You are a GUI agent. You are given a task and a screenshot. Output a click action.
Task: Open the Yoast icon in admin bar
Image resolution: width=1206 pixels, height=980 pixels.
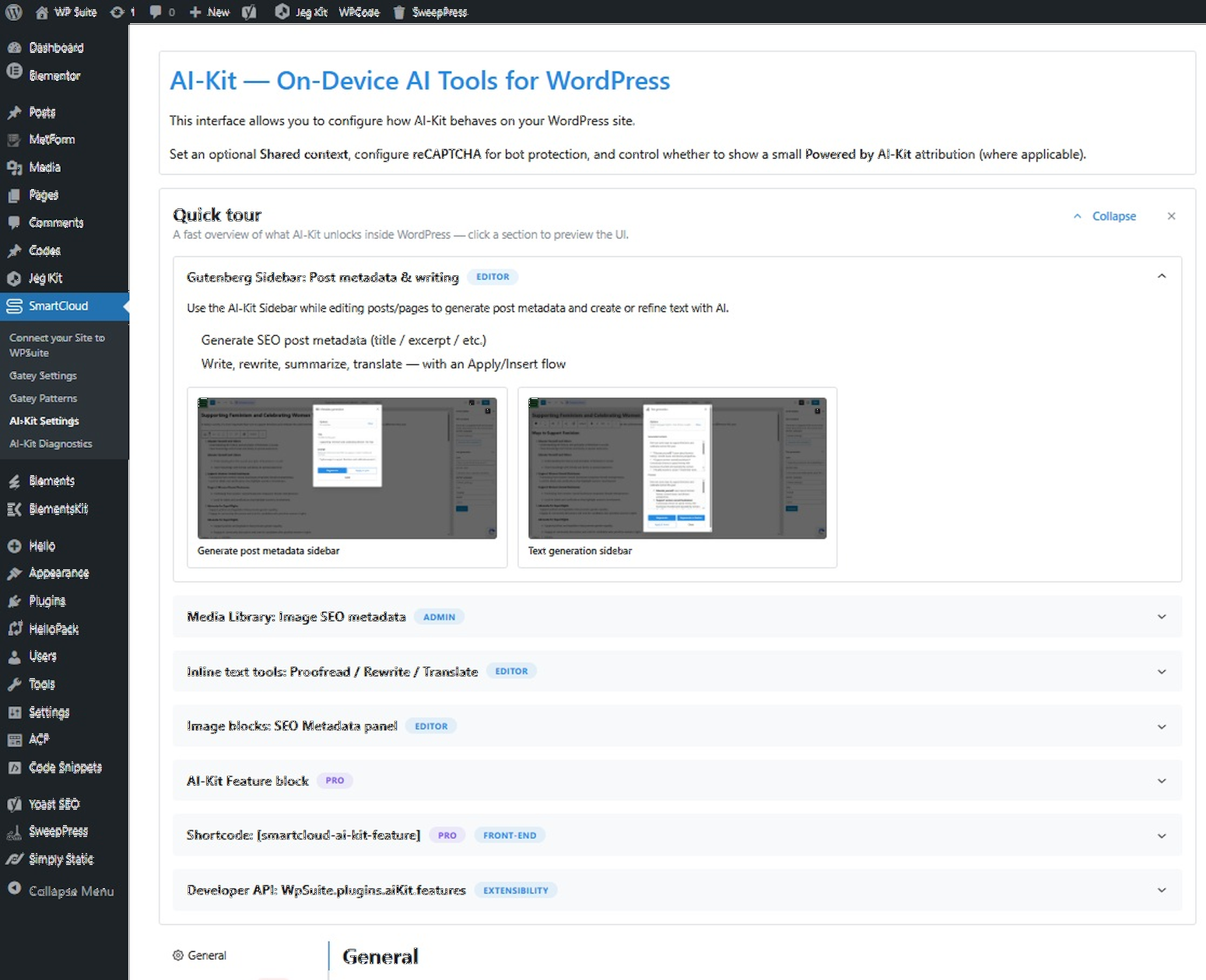249,12
